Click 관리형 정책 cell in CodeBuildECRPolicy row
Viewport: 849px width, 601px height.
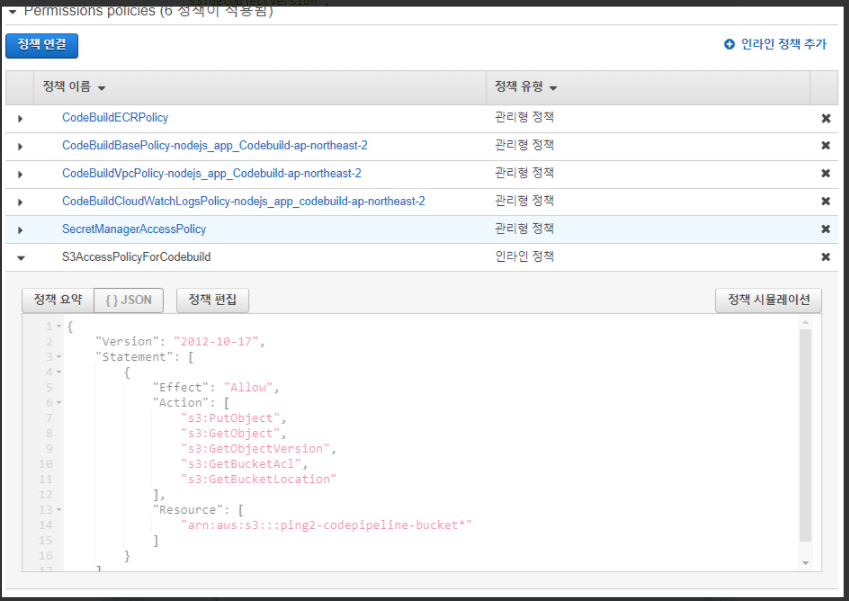524,117
